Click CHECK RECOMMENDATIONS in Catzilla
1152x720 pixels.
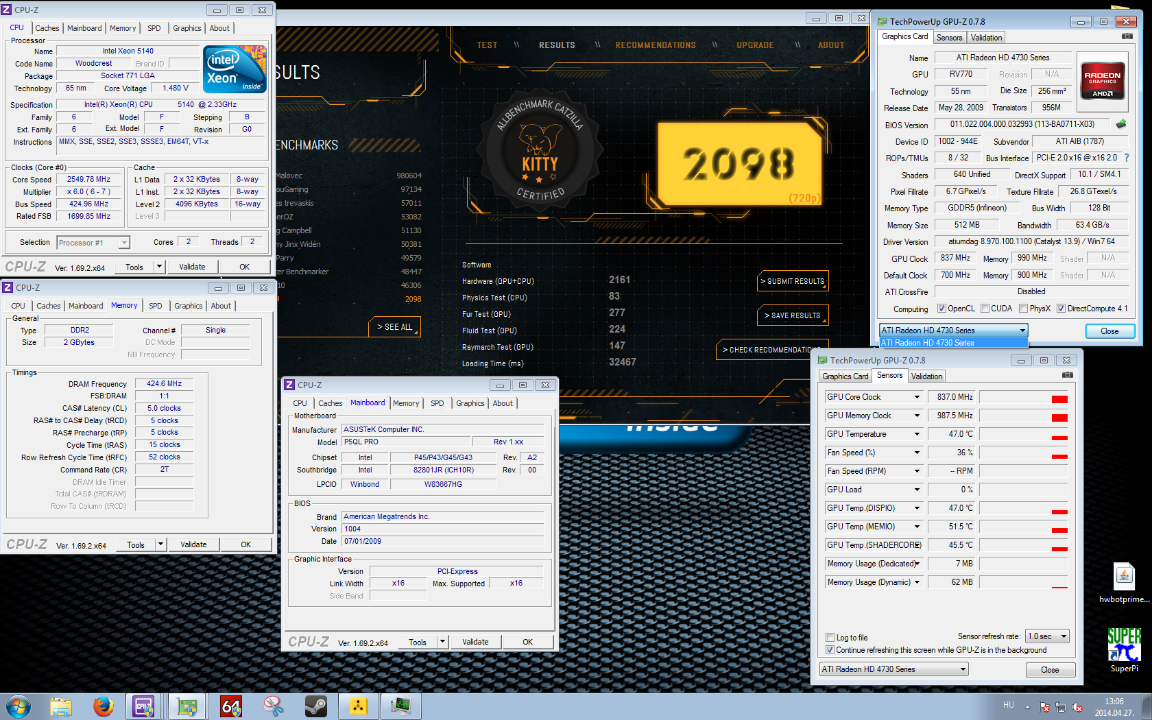point(772,350)
